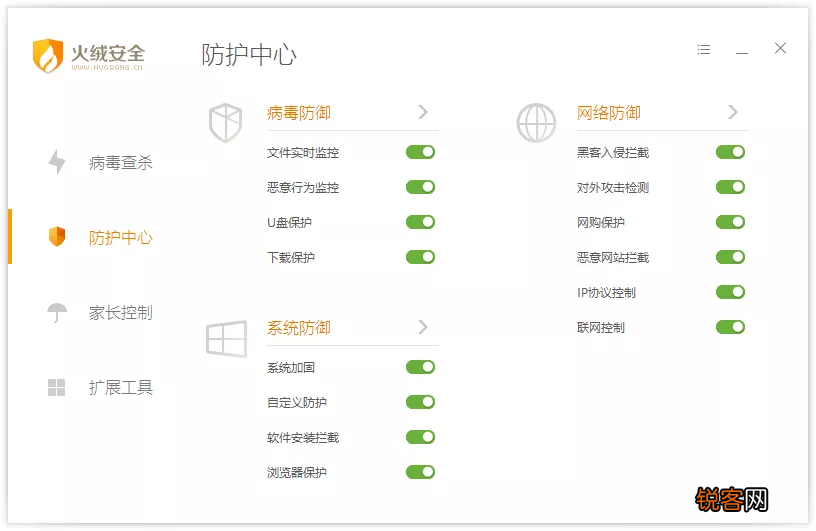The image size is (816, 531).
Task: Click the 软件安装拦截 label
Action: [x=303, y=437]
